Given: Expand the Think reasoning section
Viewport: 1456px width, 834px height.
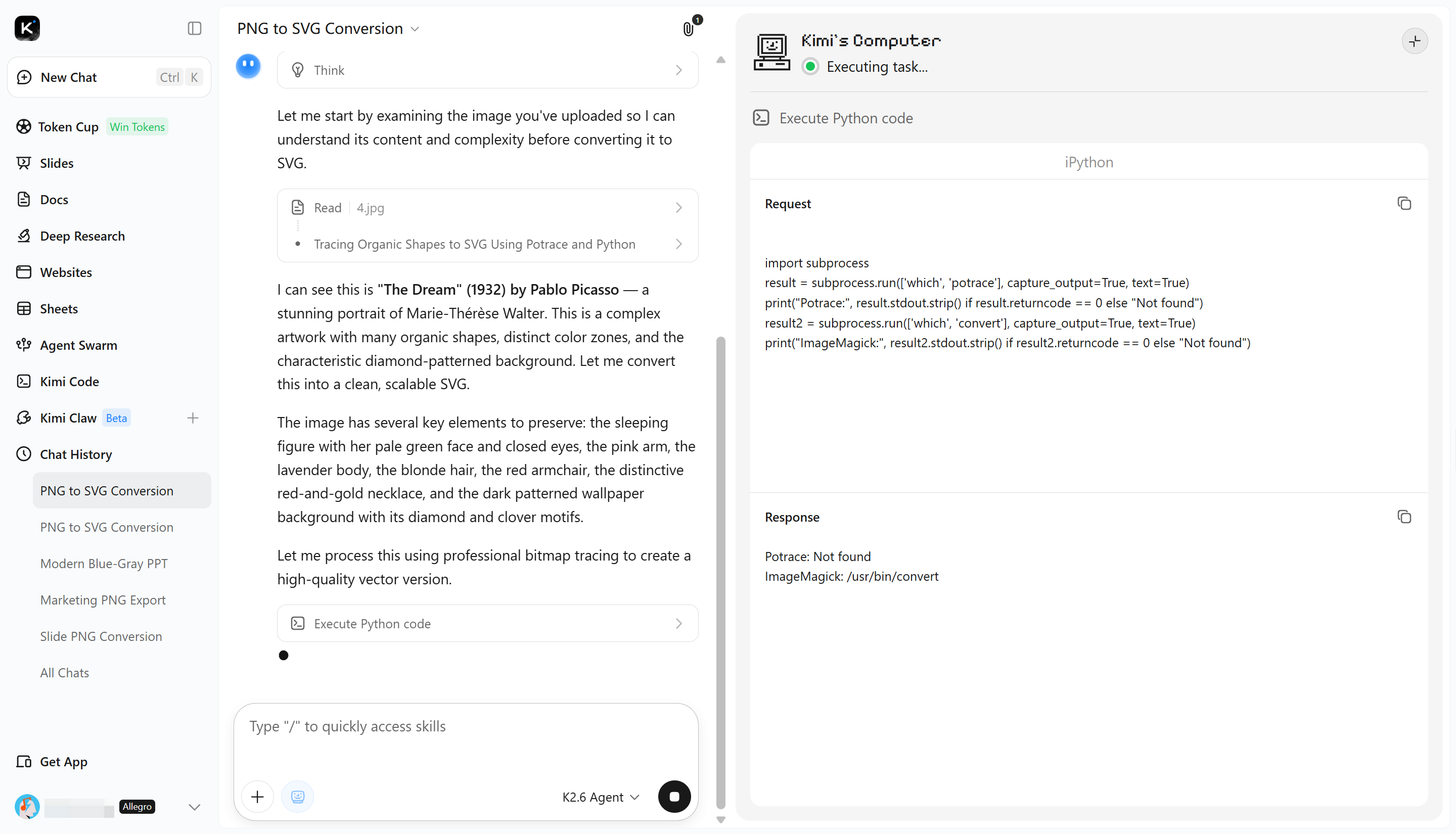Looking at the screenshot, I should coord(487,70).
